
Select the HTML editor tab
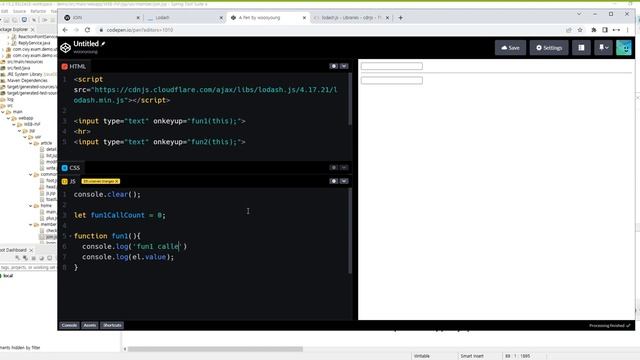pos(74,66)
